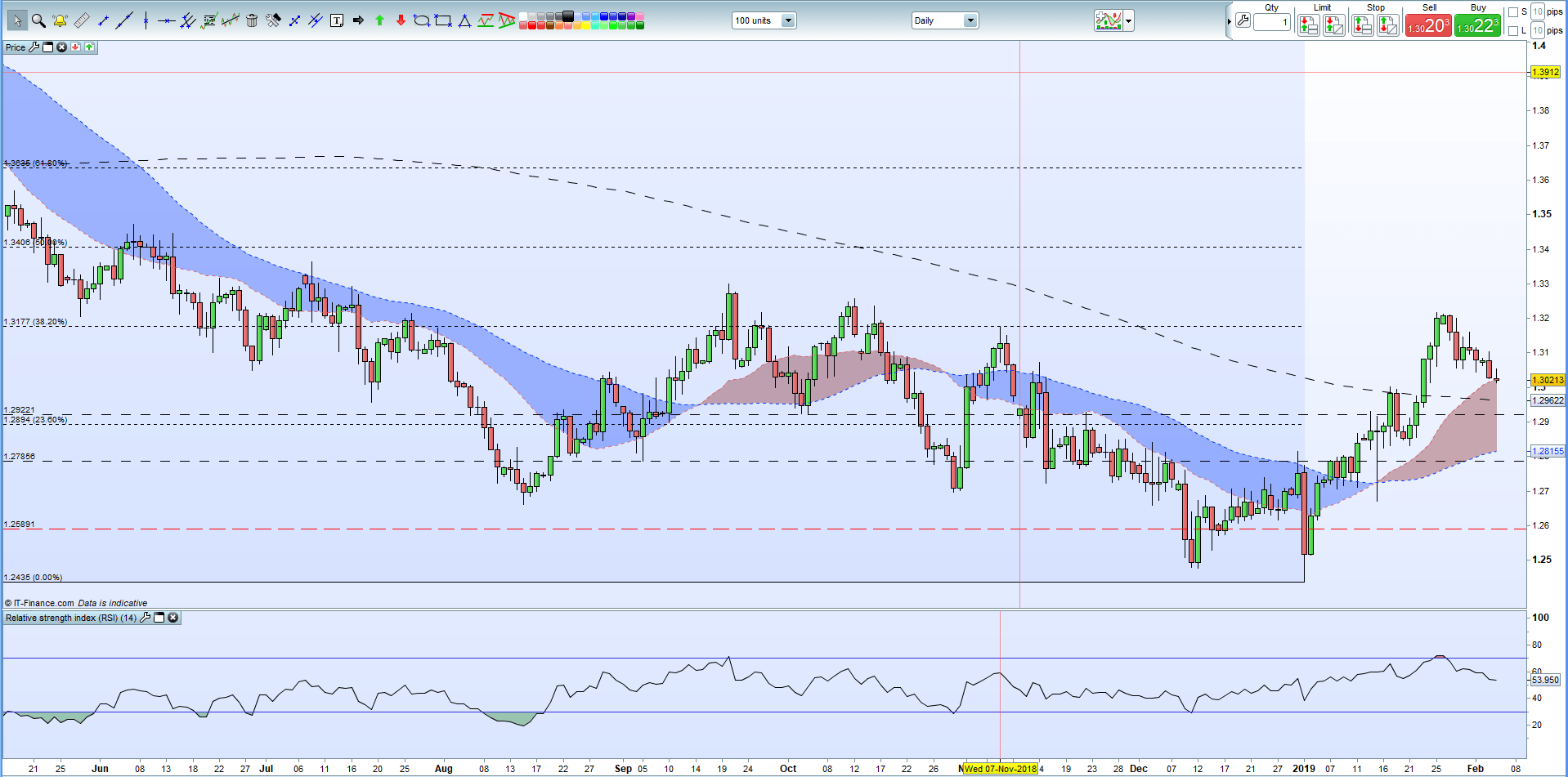Screen dimensions: 1568x777
Task: Click the first Stop order button
Action: pyautogui.click(x=1363, y=25)
